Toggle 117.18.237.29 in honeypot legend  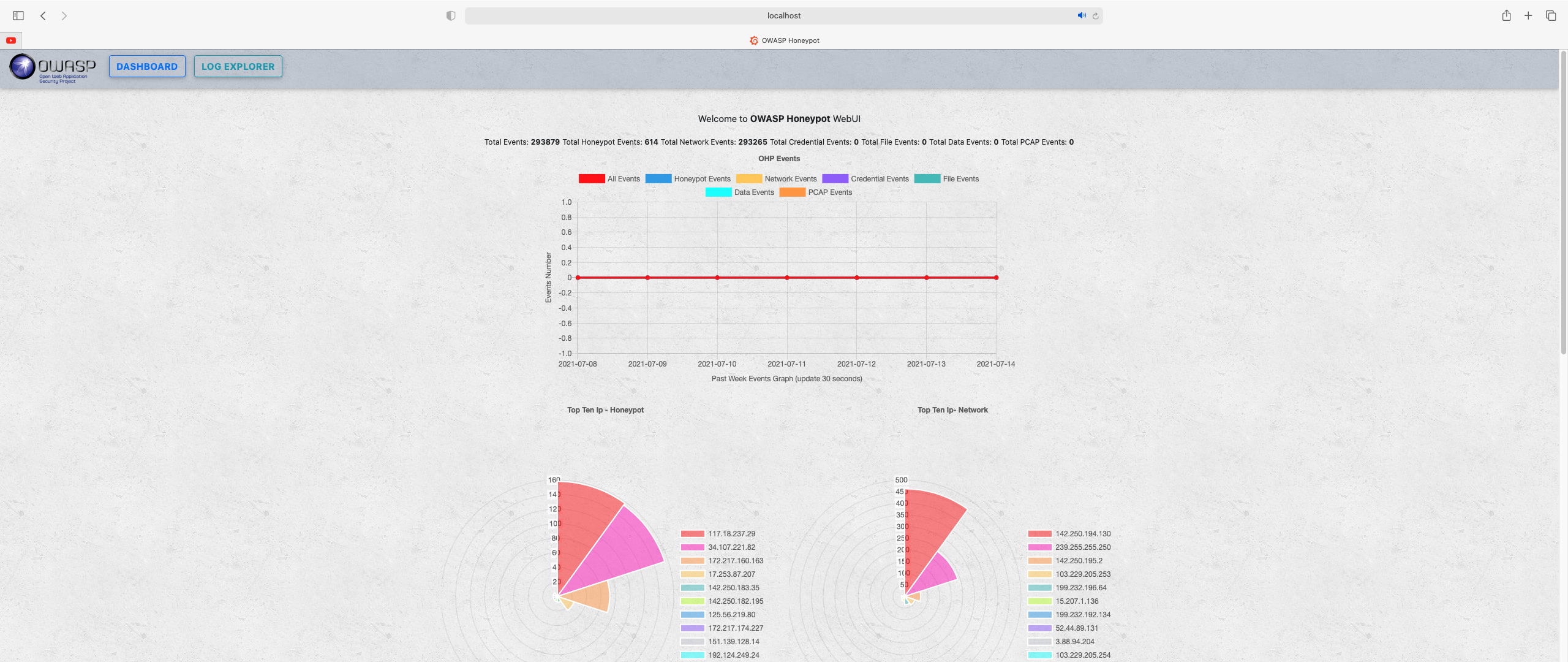(x=693, y=534)
